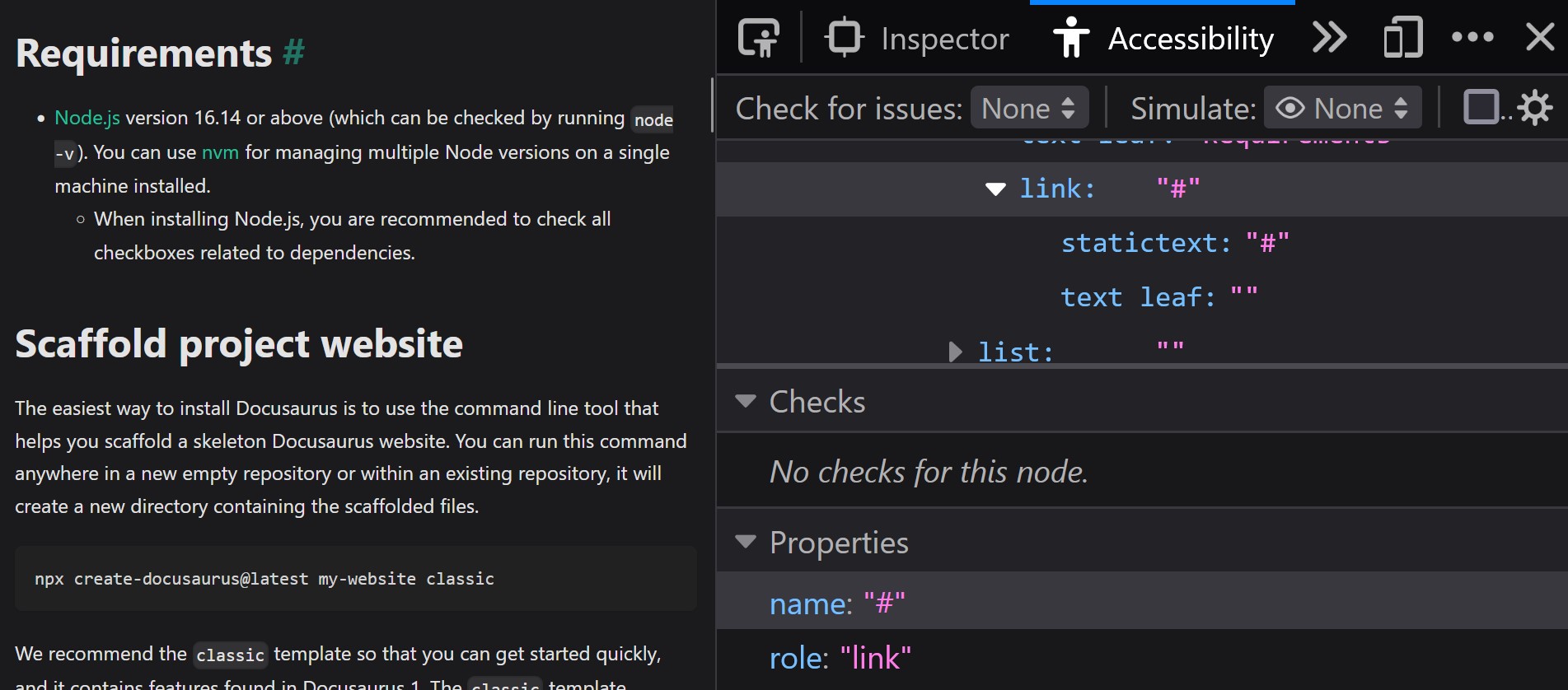Close the developer tools panel
1568x690 pixels.
(x=1539, y=38)
